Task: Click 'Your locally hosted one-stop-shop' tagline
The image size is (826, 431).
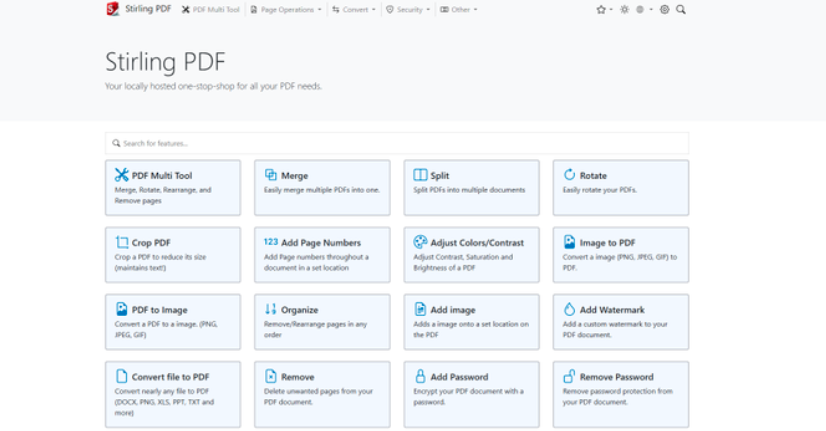Action: pos(213,86)
